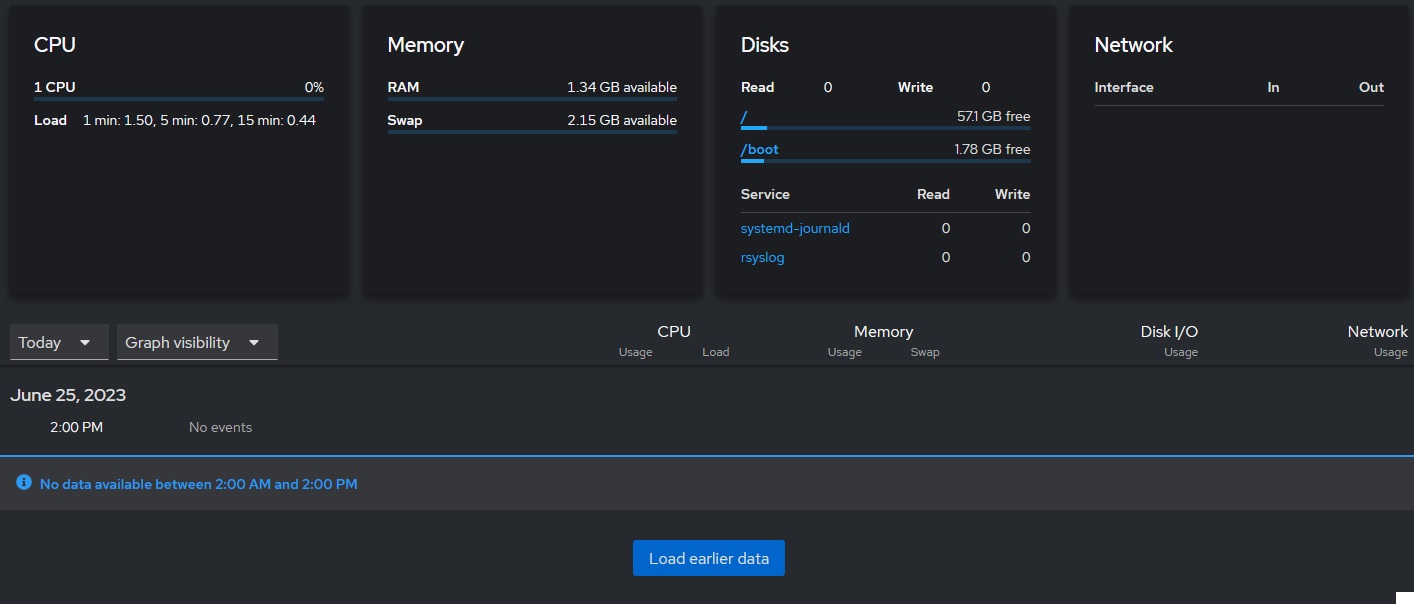Viewport: 1414px width, 604px height.
Task: Click the Load earlier data button
Action: click(708, 558)
